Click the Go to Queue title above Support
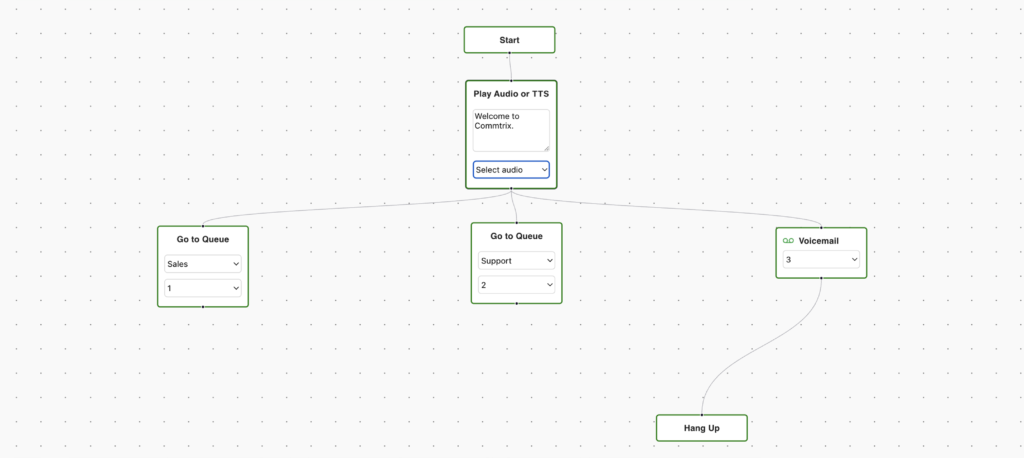 pos(516,237)
